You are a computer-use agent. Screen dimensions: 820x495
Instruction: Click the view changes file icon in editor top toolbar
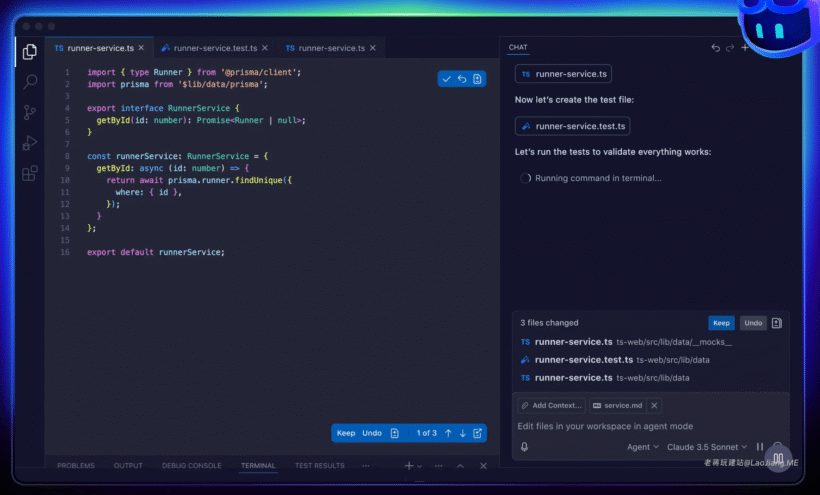[x=477, y=79]
